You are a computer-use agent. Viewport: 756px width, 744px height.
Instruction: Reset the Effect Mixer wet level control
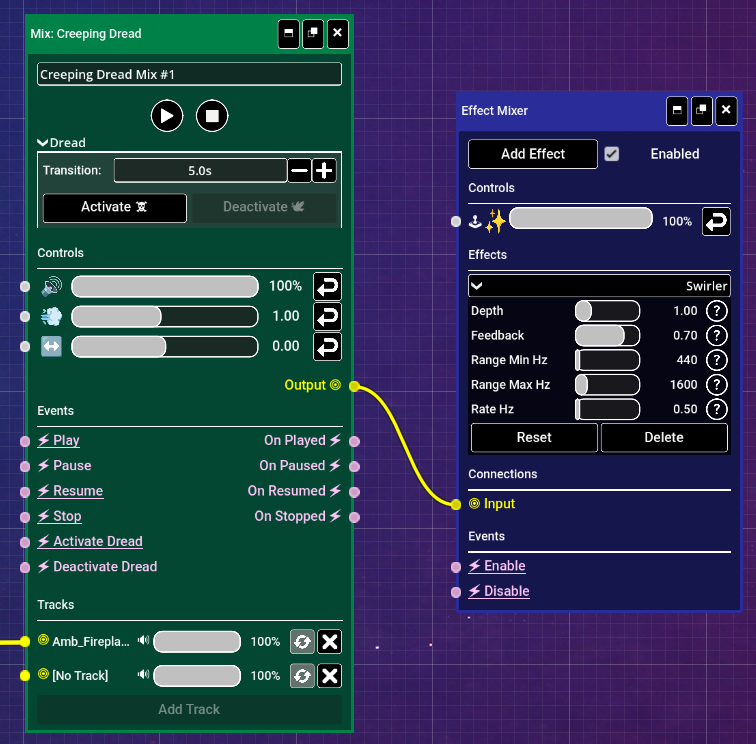pyautogui.click(x=715, y=221)
